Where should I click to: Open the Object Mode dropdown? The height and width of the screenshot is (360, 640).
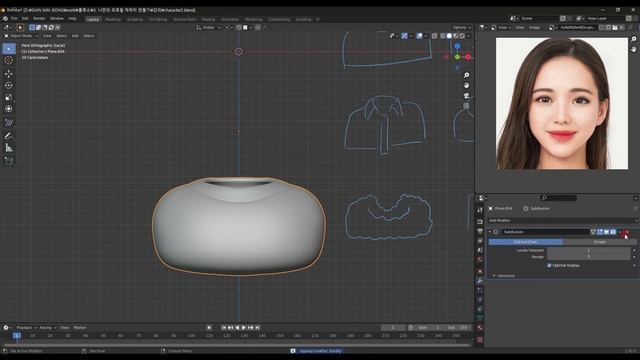pyautogui.click(x=20, y=36)
